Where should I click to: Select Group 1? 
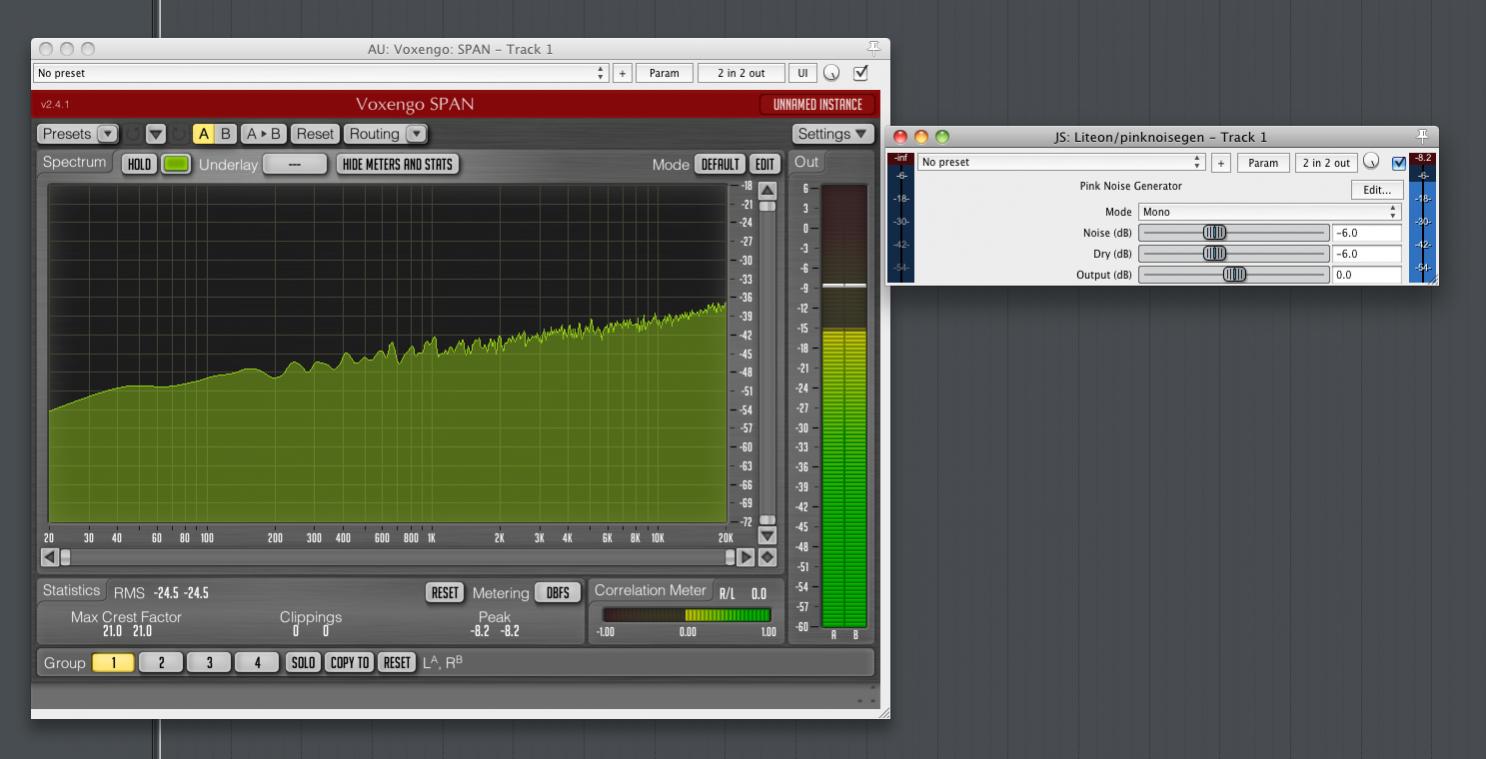tap(113, 662)
